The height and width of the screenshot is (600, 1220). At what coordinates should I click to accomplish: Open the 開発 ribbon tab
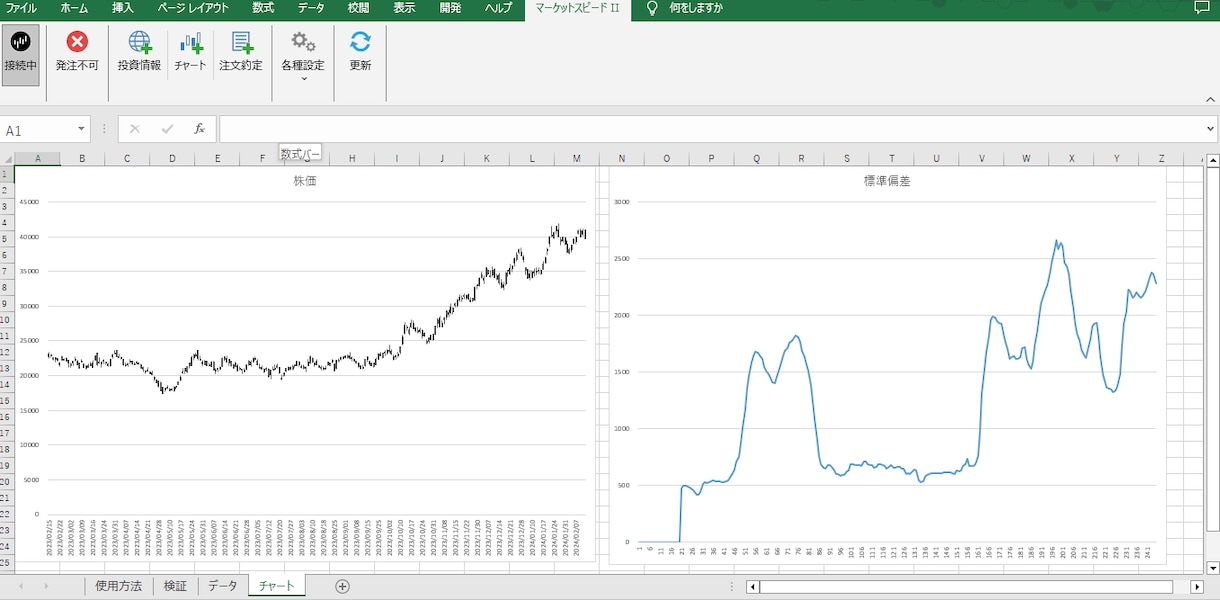point(450,8)
